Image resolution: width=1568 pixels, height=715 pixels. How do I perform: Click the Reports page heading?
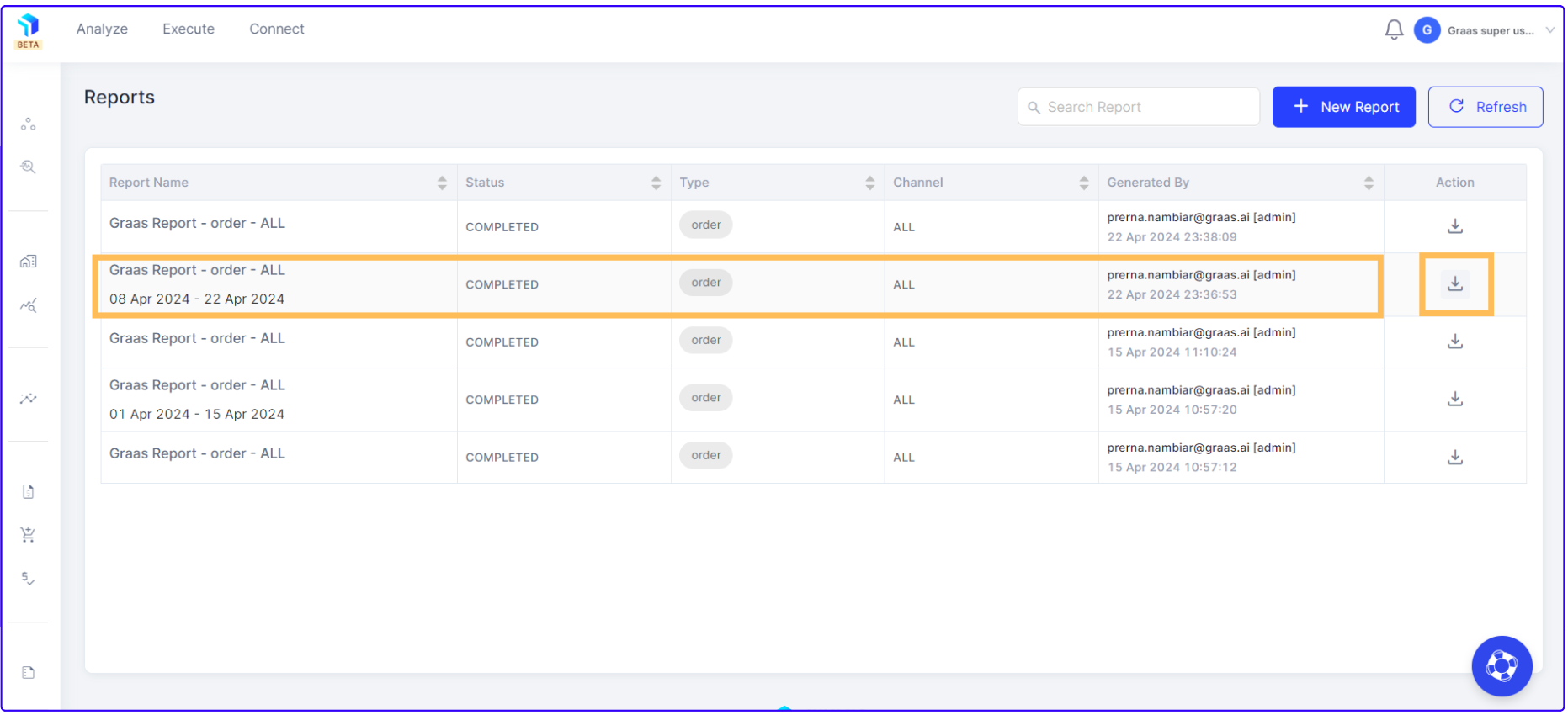pyautogui.click(x=120, y=98)
